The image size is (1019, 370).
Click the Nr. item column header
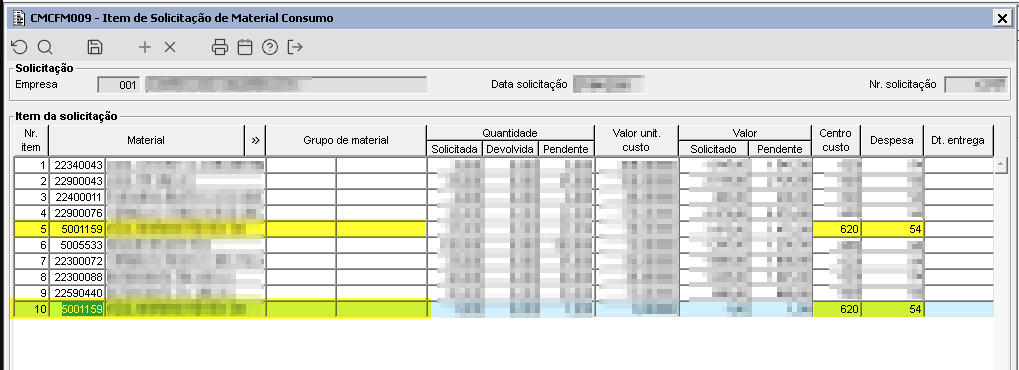(x=31, y=140)
